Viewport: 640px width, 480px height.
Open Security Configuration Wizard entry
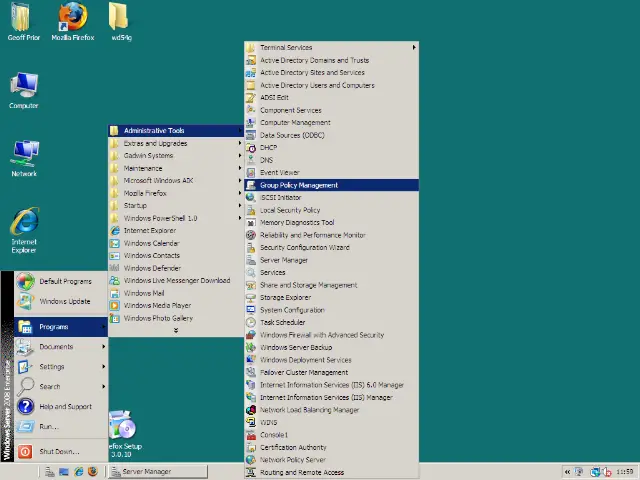331,247
